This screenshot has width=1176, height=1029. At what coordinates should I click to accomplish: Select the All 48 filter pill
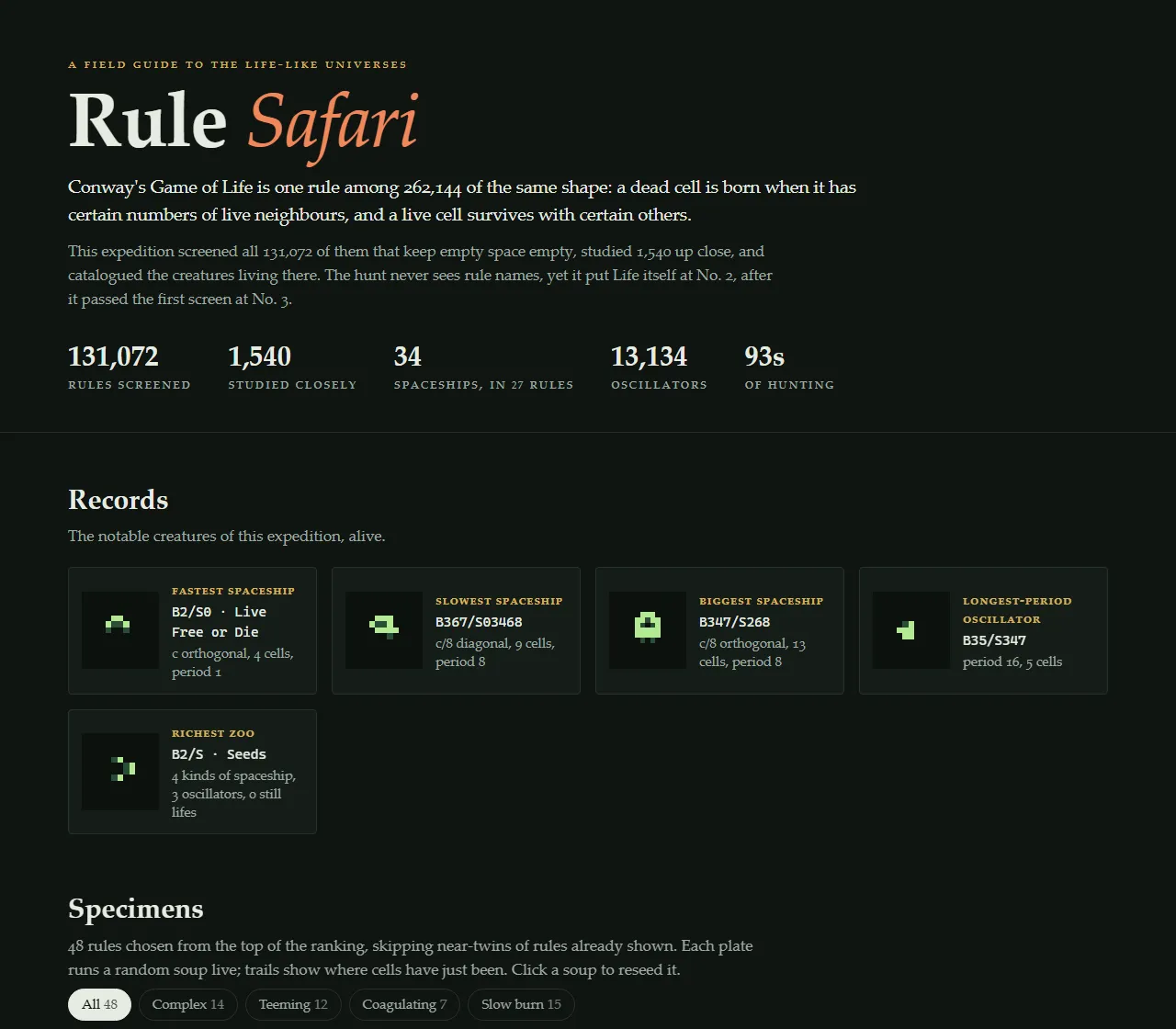99,1004
